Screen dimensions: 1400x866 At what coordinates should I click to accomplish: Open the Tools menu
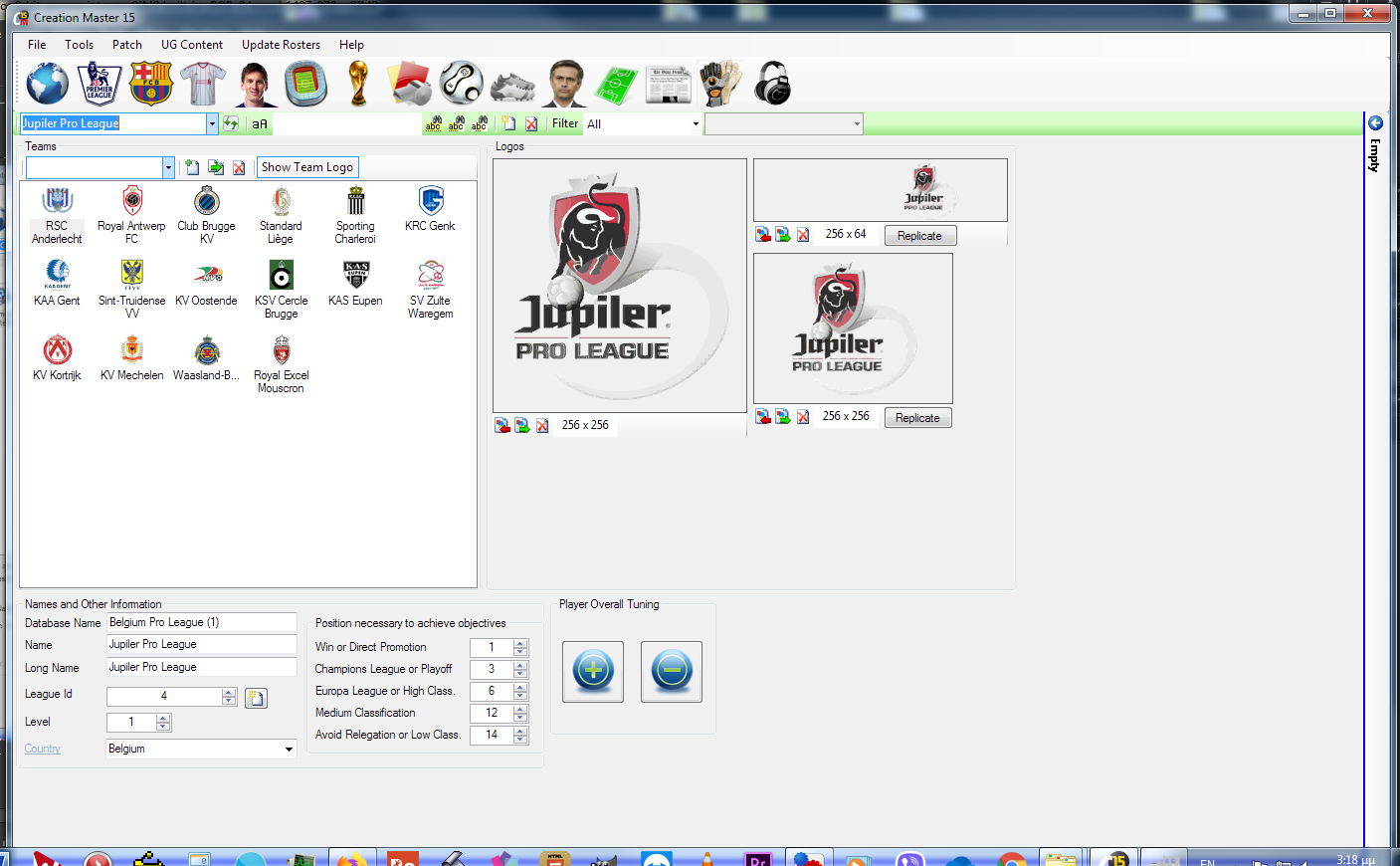coord(79,45)
